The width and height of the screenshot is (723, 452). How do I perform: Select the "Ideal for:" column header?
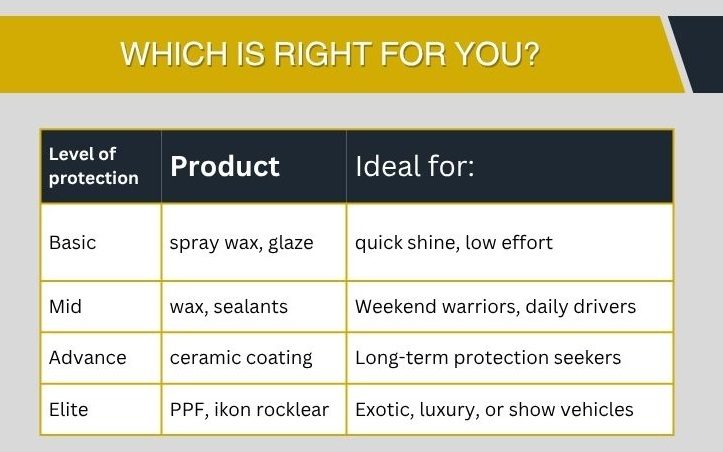click(x=414, y=166)
